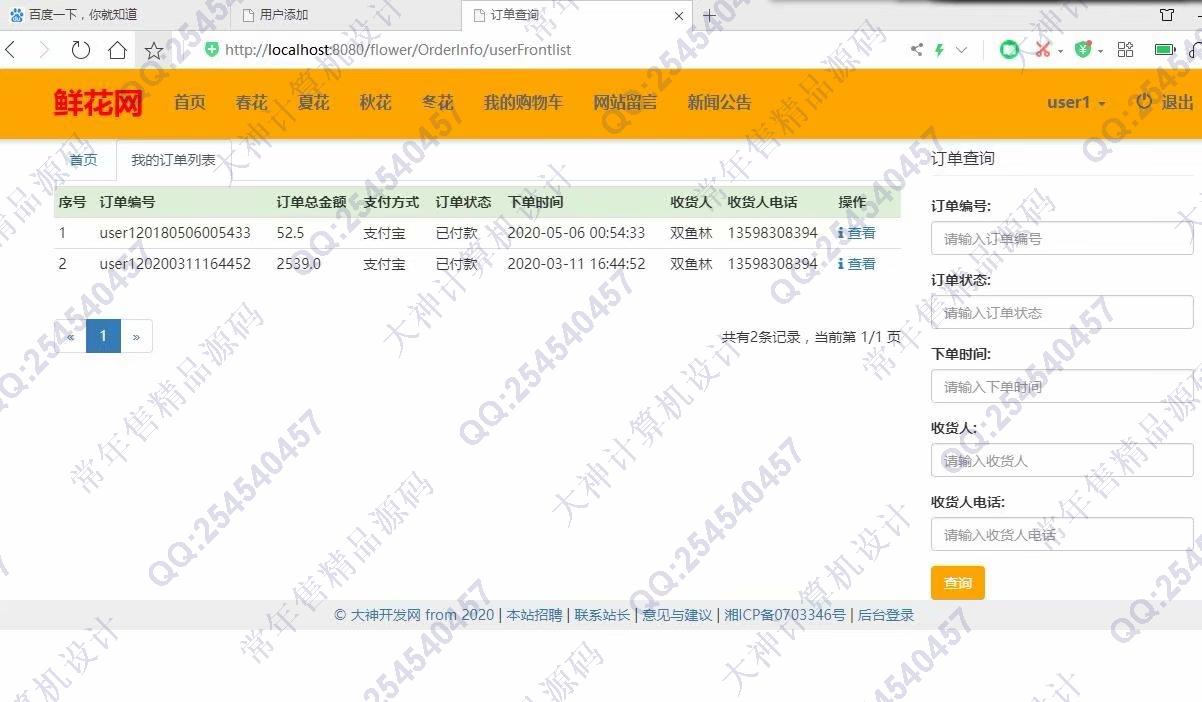1202x702 pixels.
Task: Click the browser home icon
Action: [x=117, y=50]
